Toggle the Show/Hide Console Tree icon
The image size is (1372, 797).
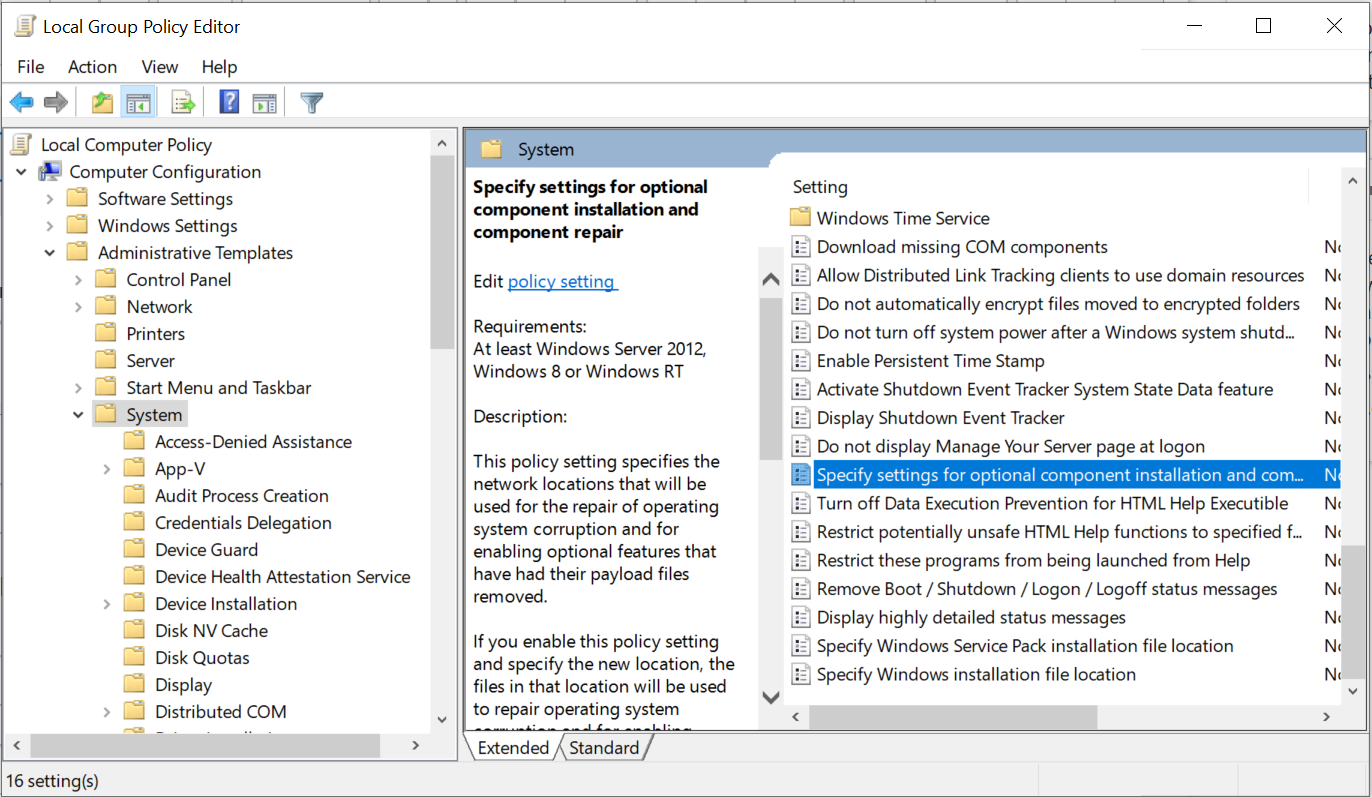(x=138, y=102)
